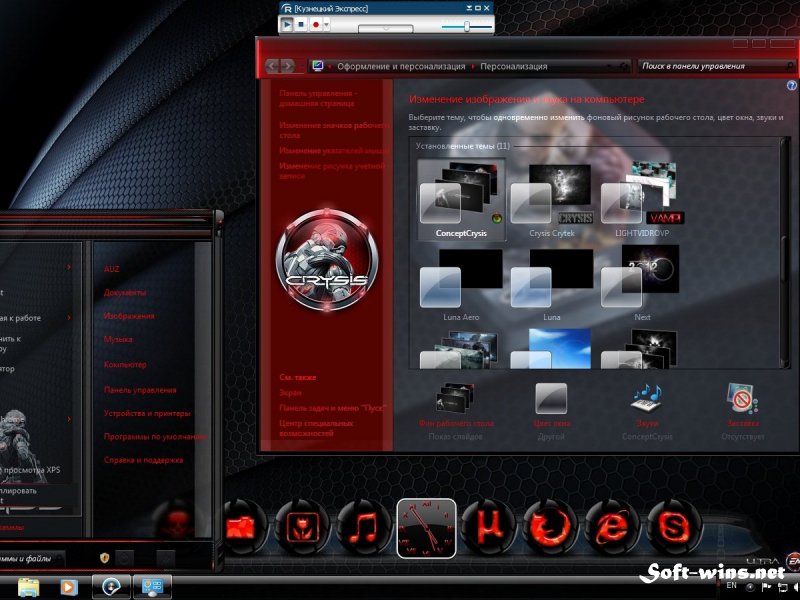This screenshot has height=600, width=800.
Task: Click the Control Panel monitor icon in breadcrumb
Action: click(x=318, y=66)
